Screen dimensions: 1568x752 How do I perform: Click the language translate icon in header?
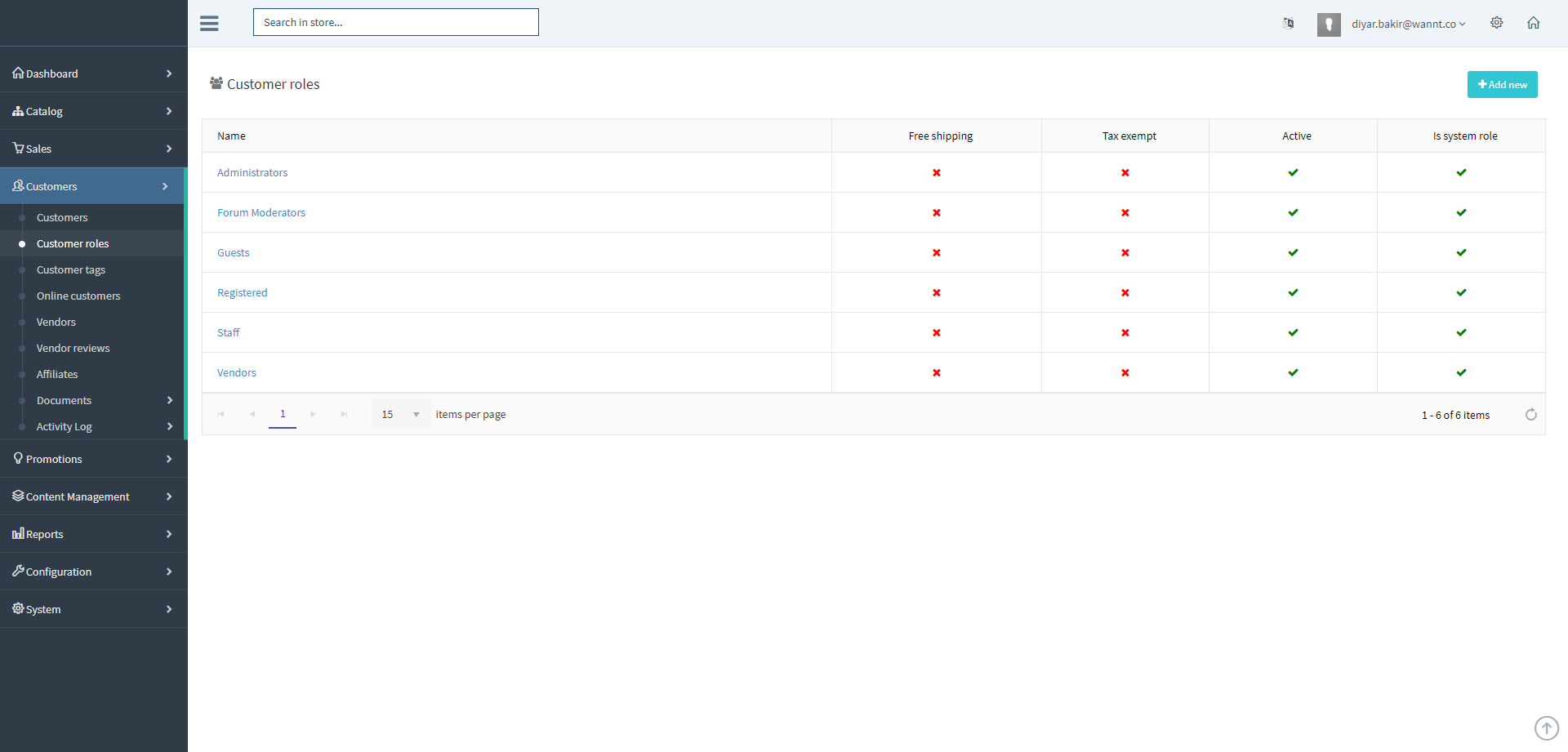click(x=1288, y=23)
